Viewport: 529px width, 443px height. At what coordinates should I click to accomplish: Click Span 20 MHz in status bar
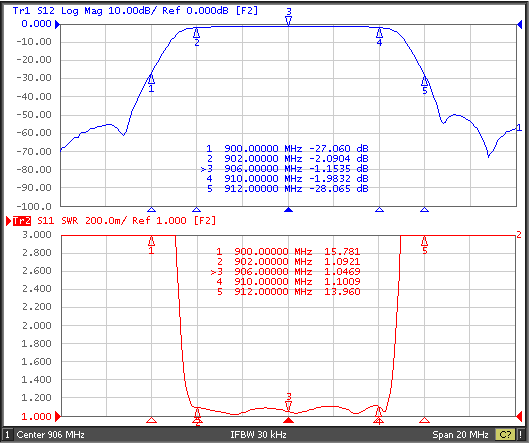click(x=461, y=435)
